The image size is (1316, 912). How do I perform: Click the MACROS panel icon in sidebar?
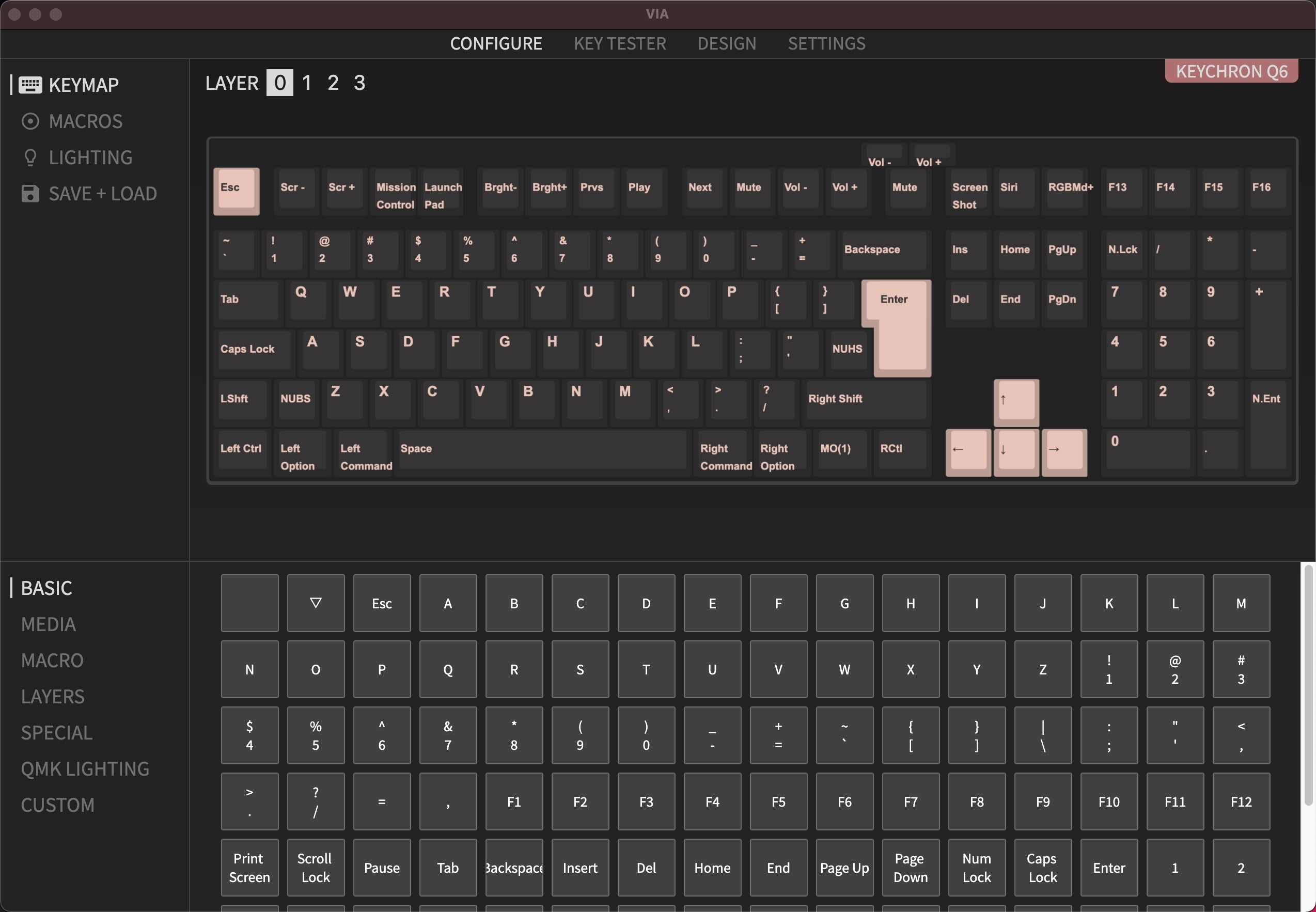pos(29,121)
